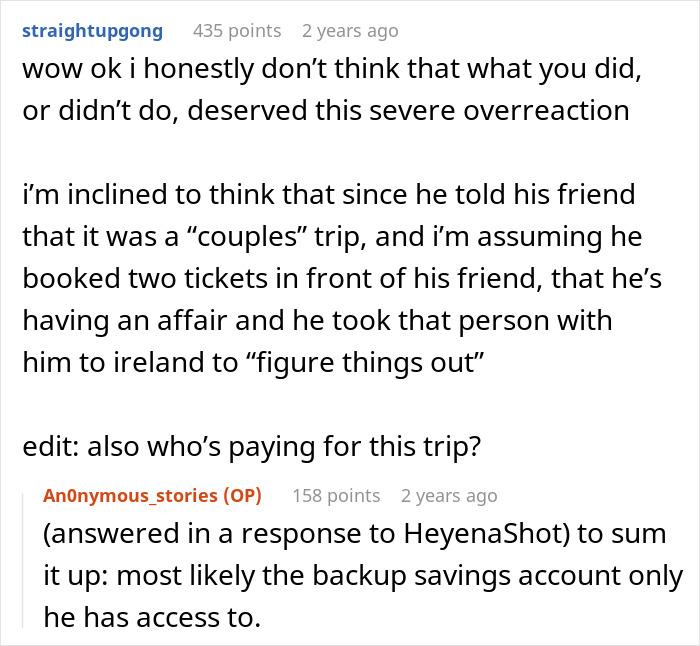
Task: Click the paragraph starting "wow ok i honestly"
Action: (332, 90)
